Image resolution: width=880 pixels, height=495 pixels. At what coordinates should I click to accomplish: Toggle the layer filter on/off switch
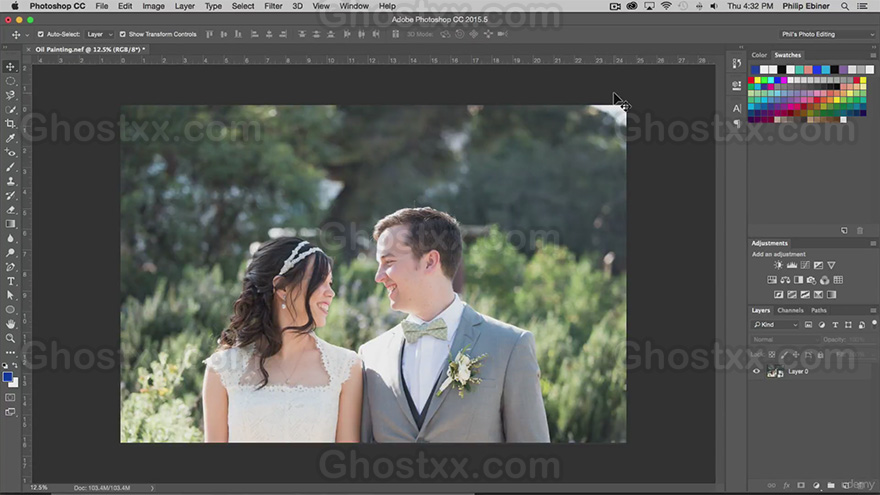874,324
